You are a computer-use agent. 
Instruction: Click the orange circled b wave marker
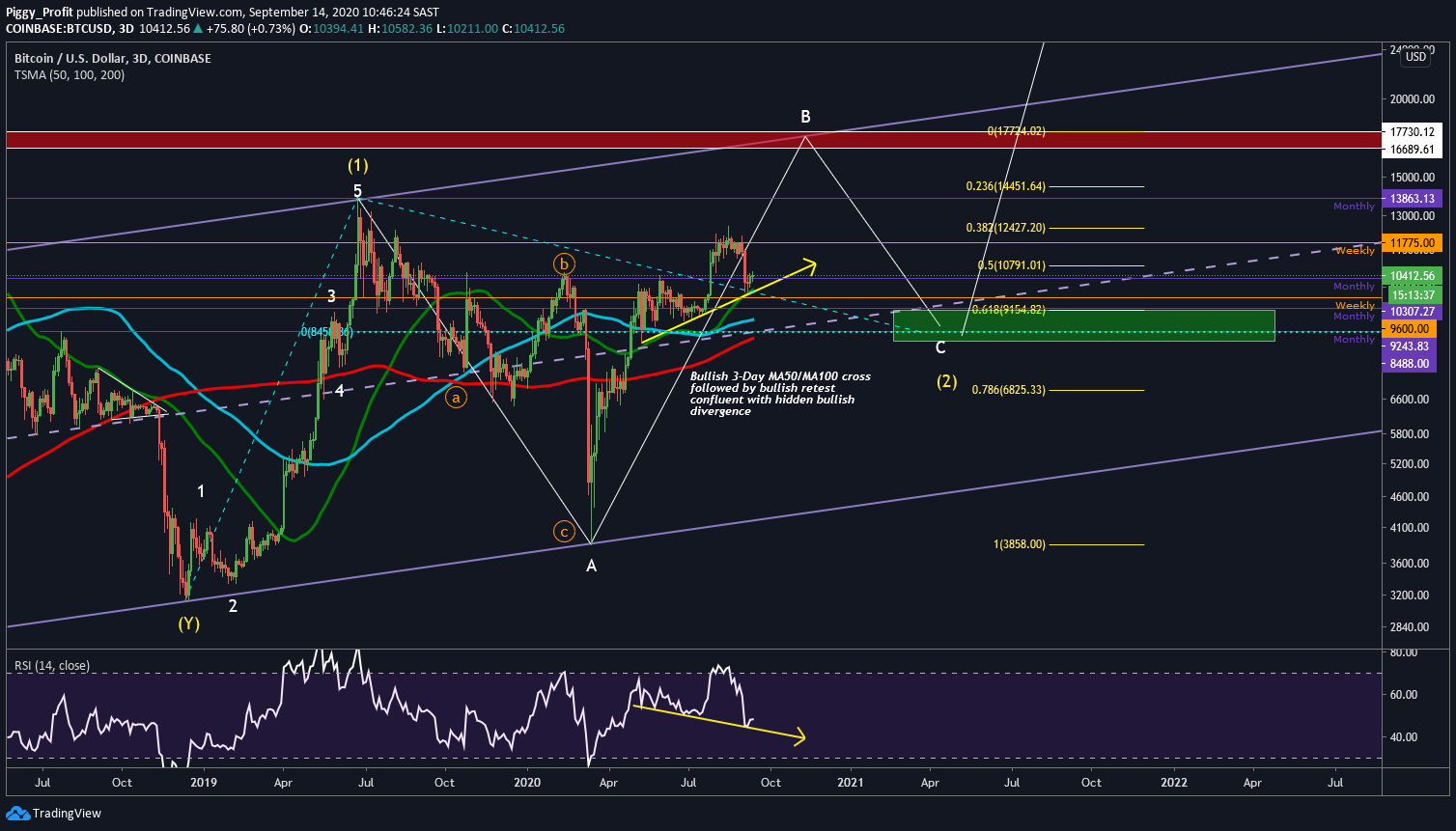click(564, 263)
